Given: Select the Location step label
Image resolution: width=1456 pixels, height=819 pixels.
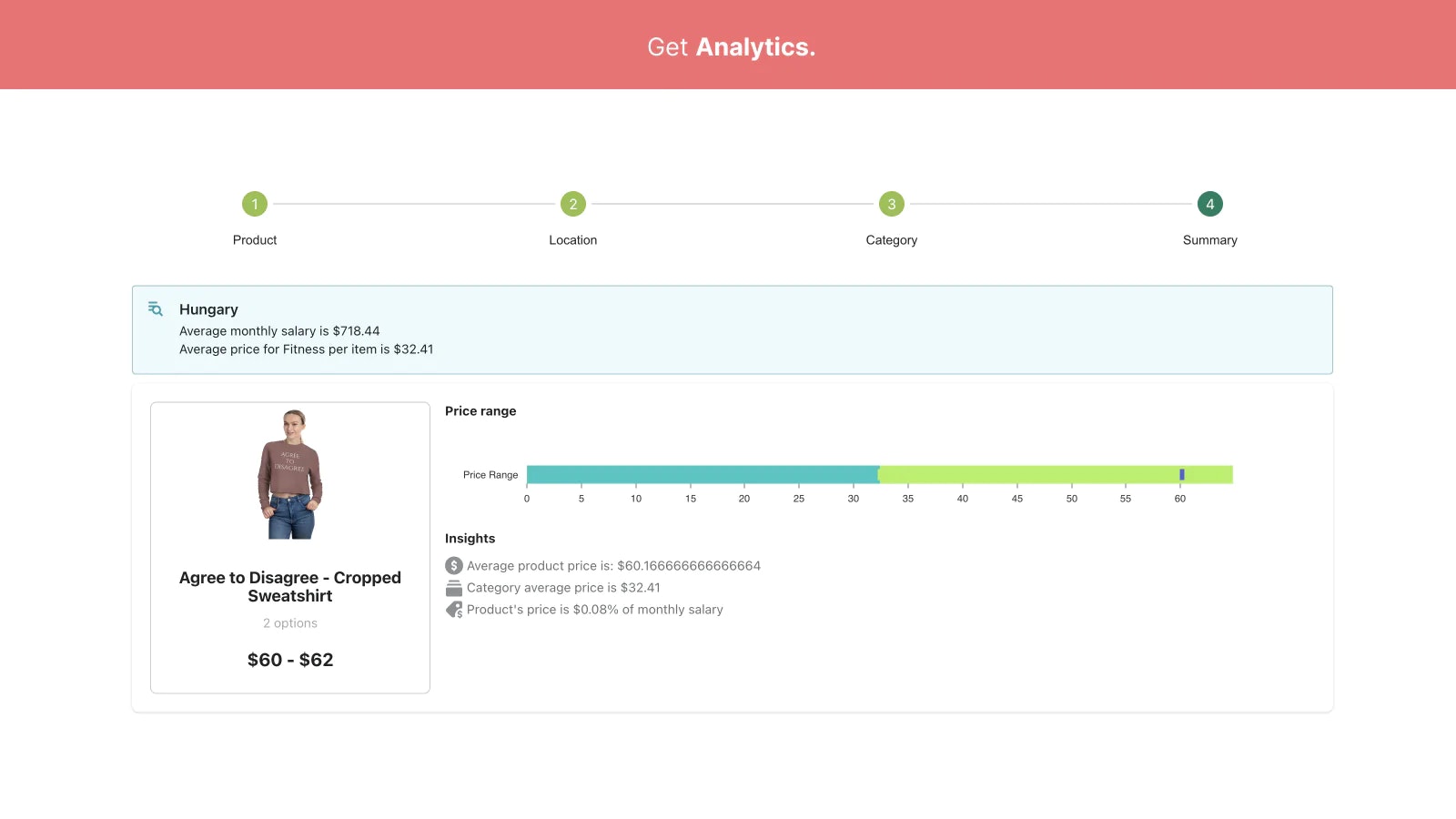Looking at the screenshot, I should (573, 240).
